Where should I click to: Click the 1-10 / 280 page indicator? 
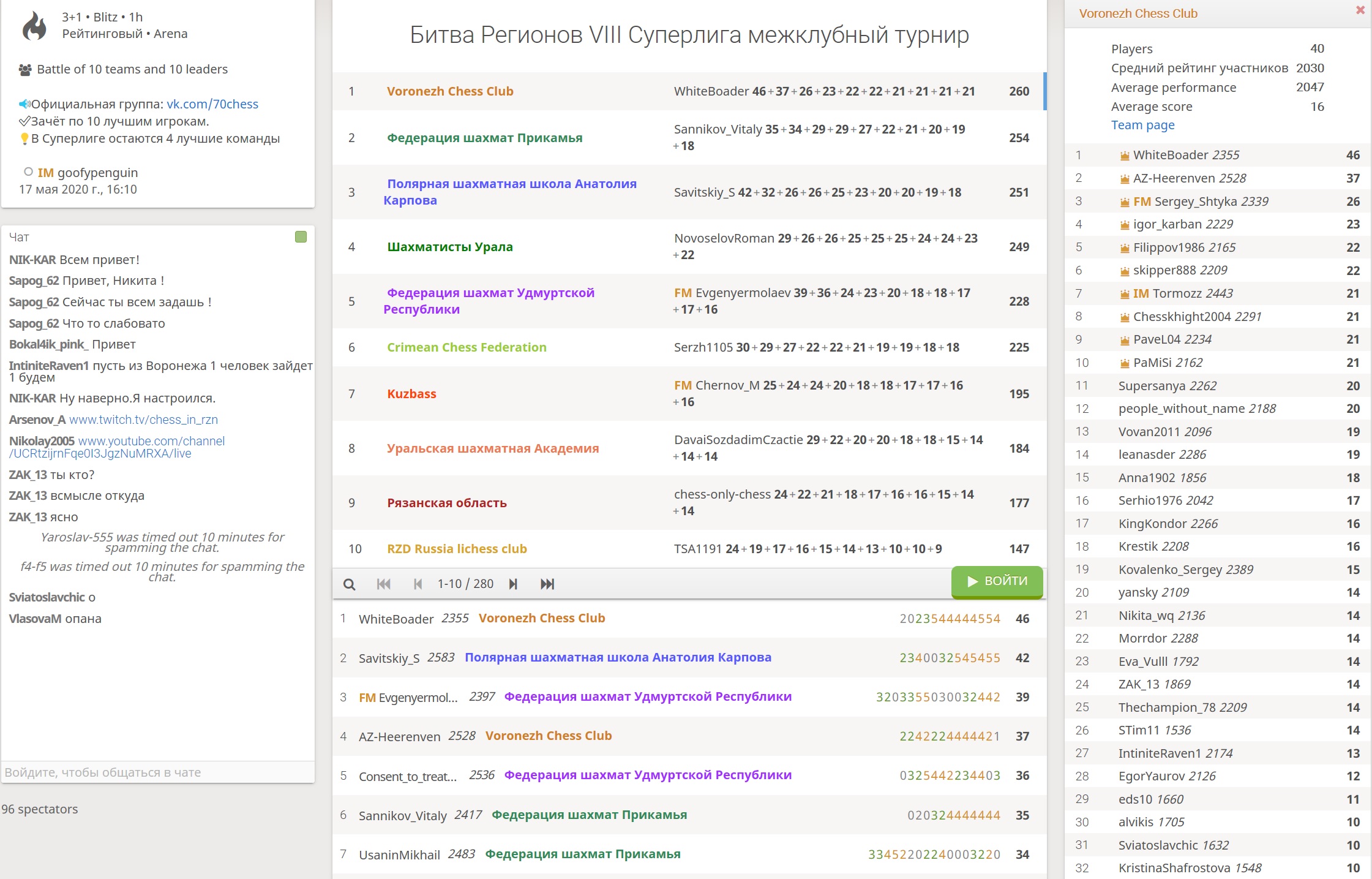click(465, 584)
